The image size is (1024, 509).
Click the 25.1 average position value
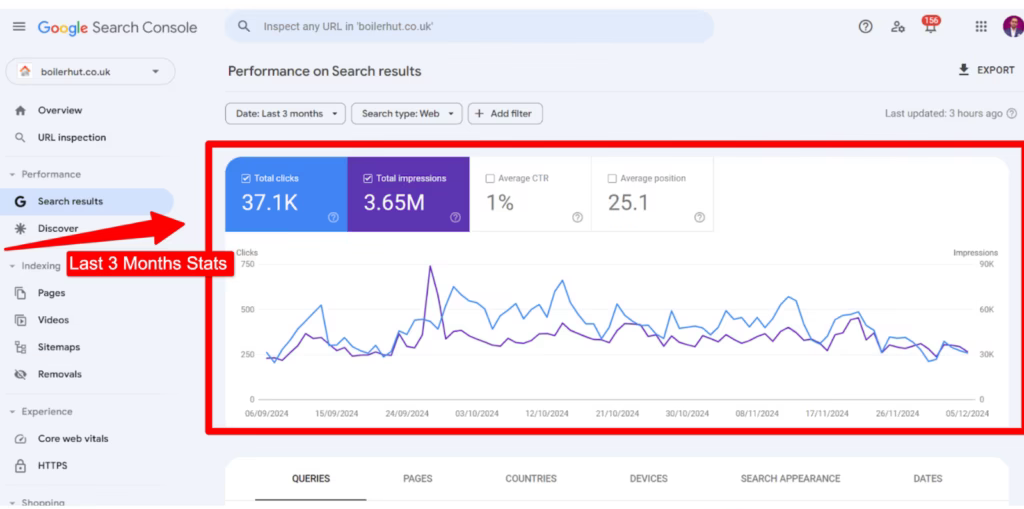pos(628,203)
